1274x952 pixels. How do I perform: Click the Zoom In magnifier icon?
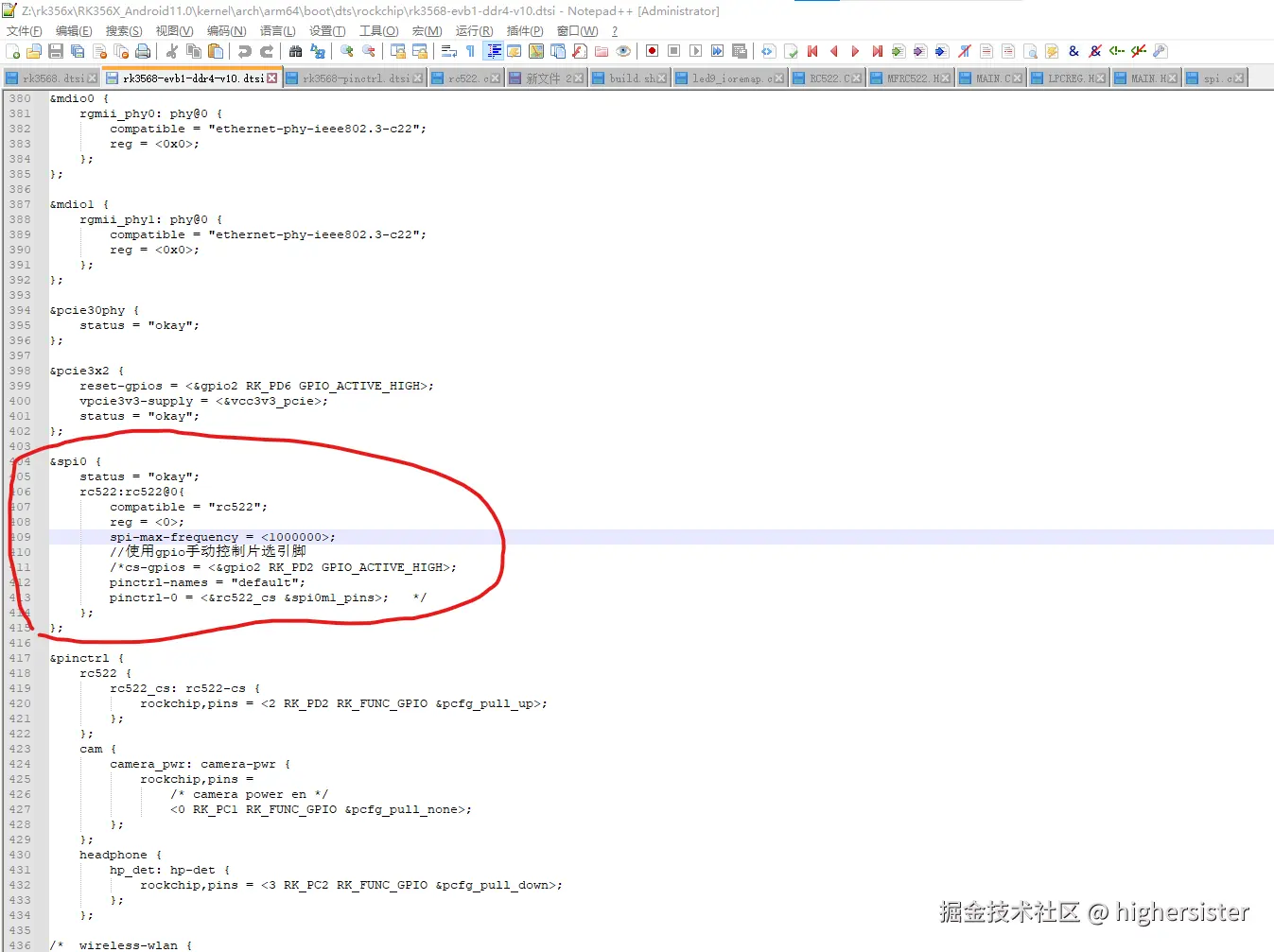click(x=347, y=51)
